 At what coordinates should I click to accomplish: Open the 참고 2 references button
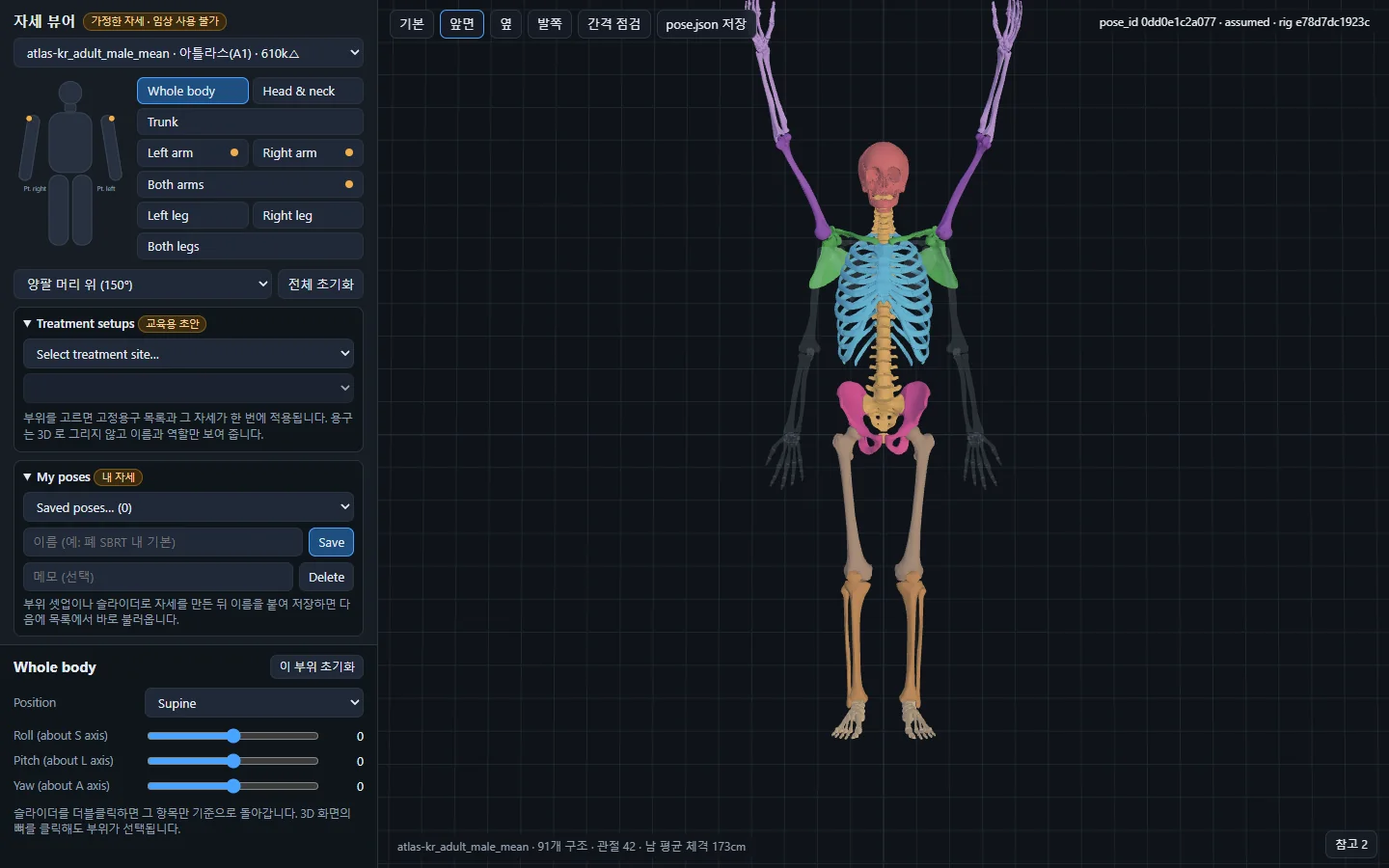point(1351,844)
